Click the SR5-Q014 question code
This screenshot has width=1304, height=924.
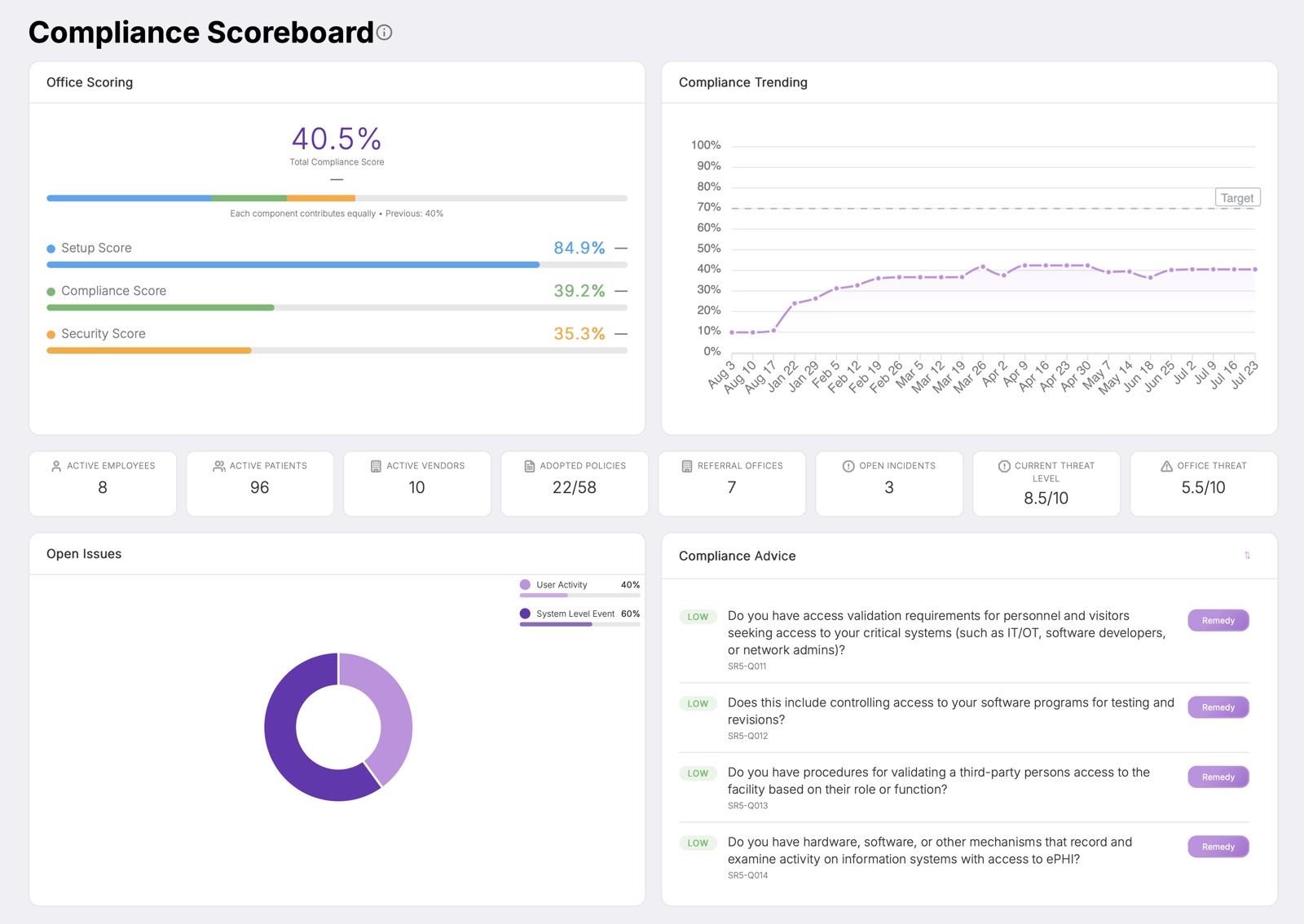tap(747, 876)
